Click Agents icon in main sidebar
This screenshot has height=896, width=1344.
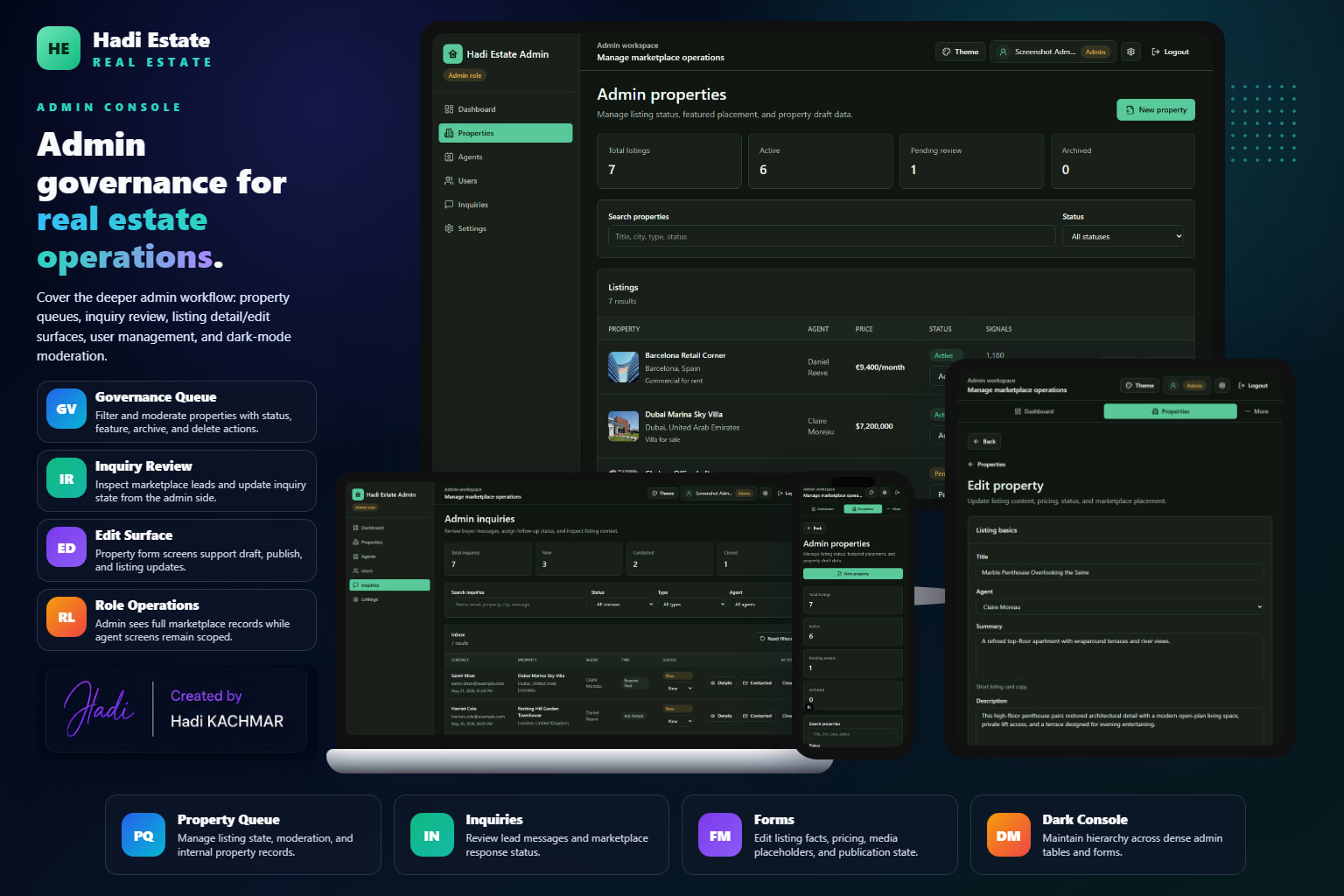[449, 157]
